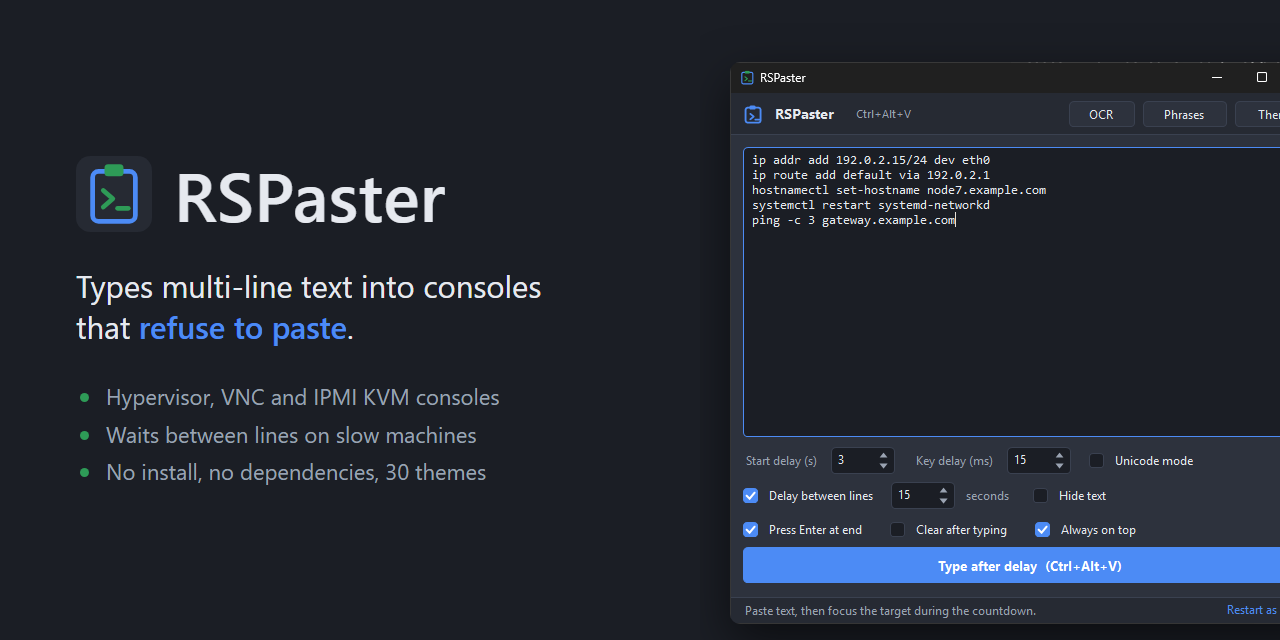Click the 'ping -c 3 gateway.example.com' line
Viewport: 1280px width, 640px height.
854,220
